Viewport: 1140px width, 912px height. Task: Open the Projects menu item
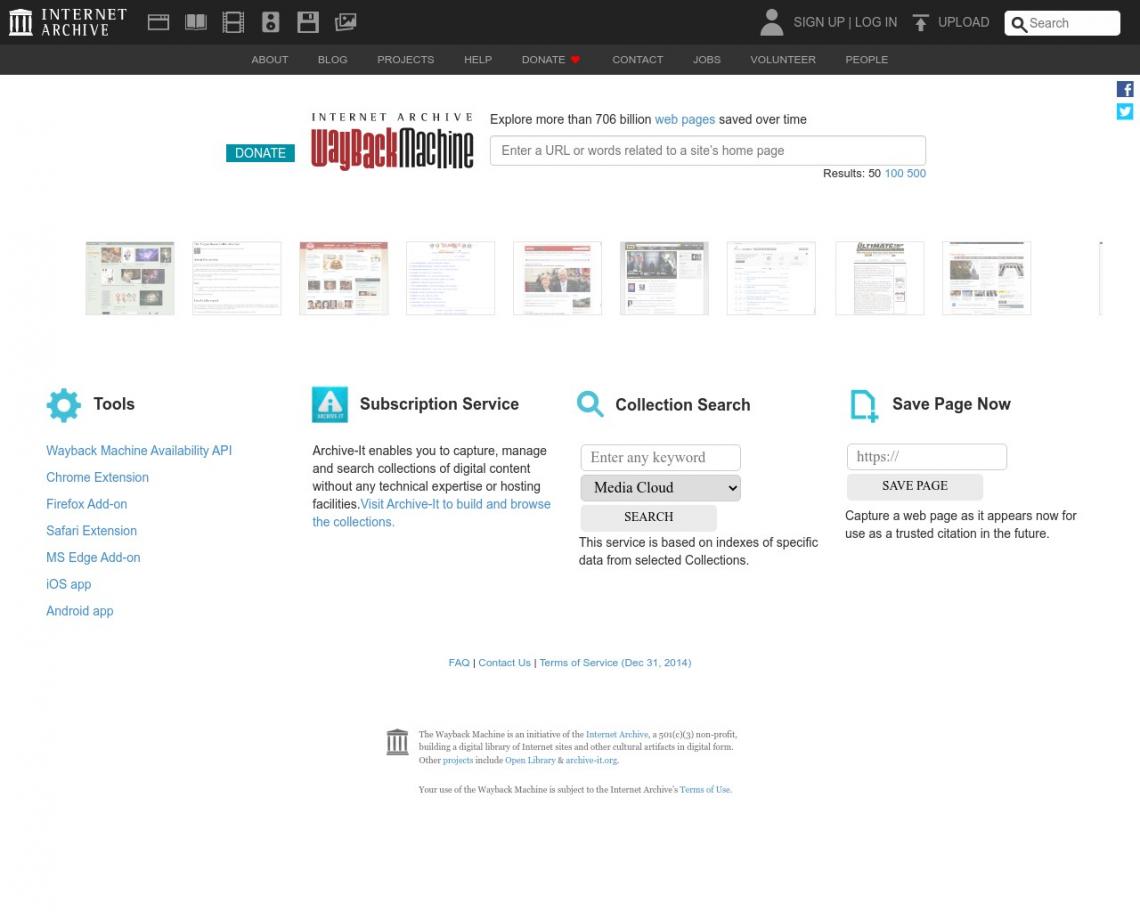coord(406,60)
